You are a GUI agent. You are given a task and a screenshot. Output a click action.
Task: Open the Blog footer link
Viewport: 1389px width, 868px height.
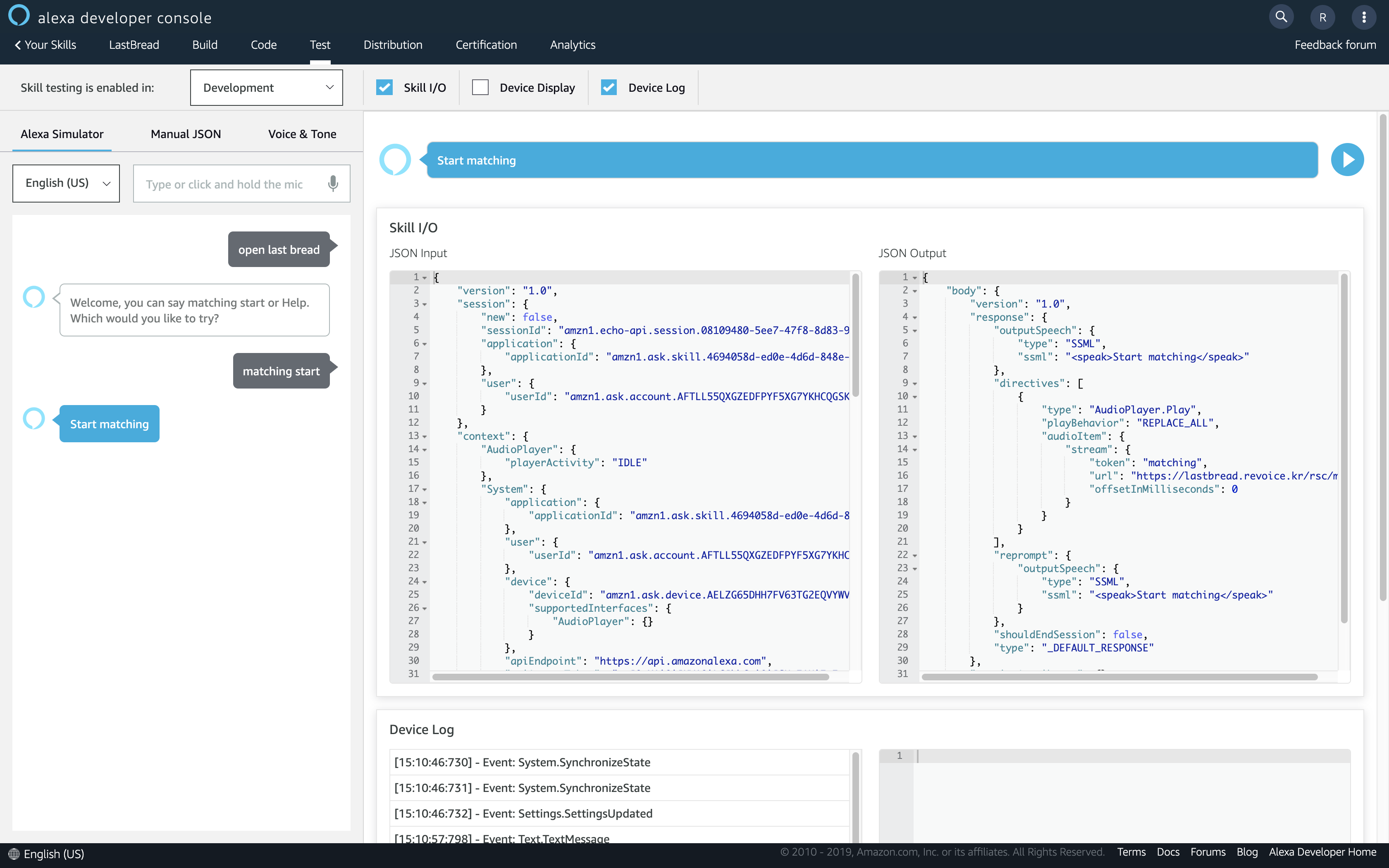(1247, 852)
